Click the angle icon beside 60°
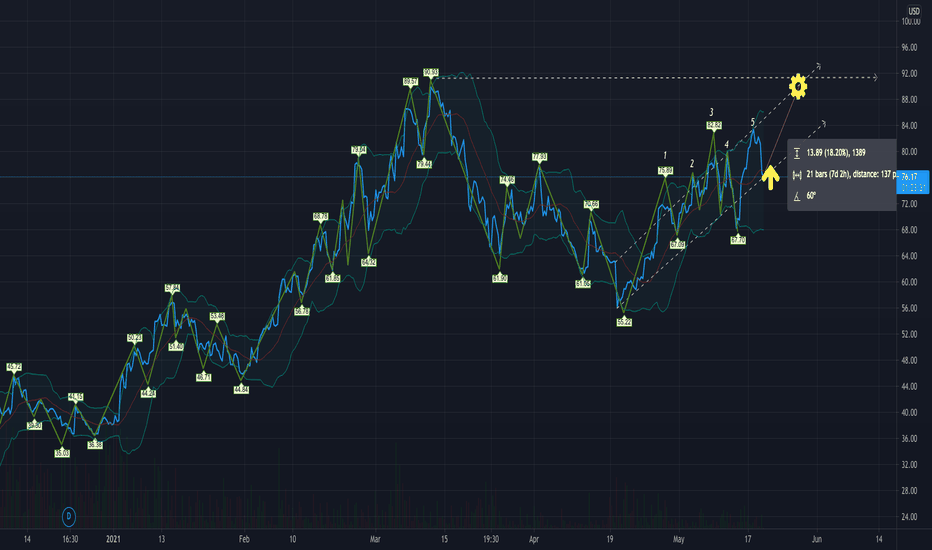 click(x=797, y=196)
